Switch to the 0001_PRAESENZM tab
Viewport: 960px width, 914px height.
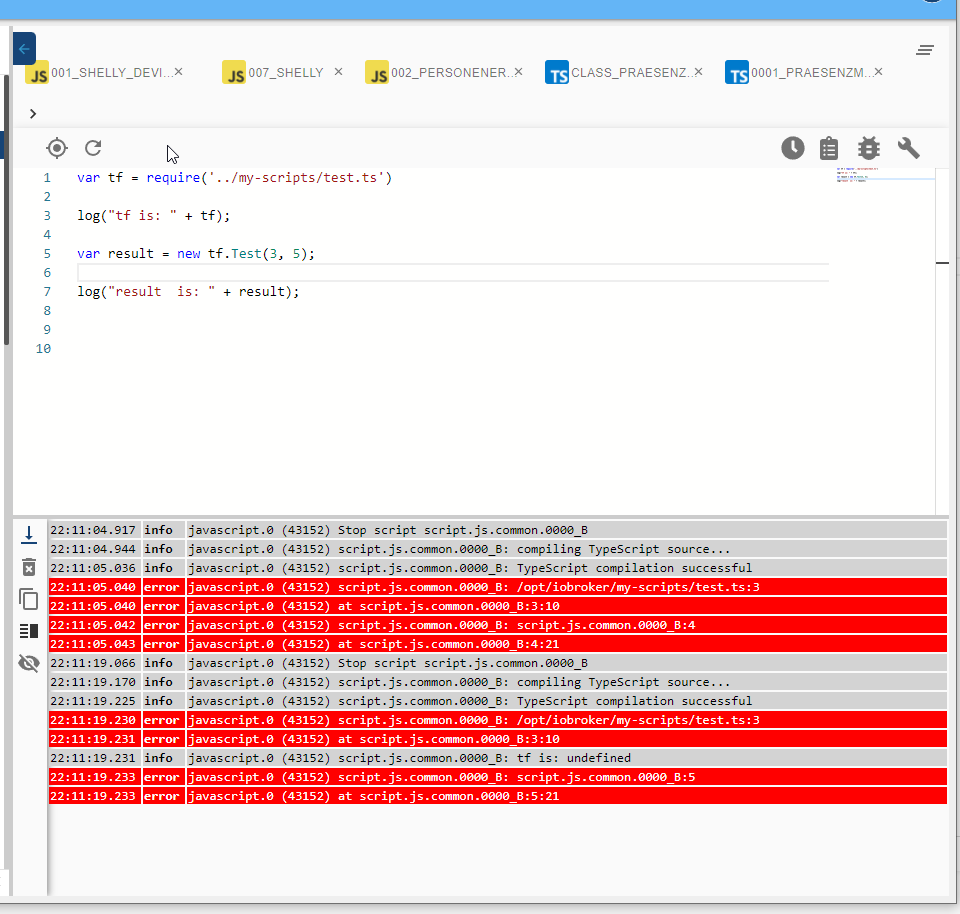811,73
